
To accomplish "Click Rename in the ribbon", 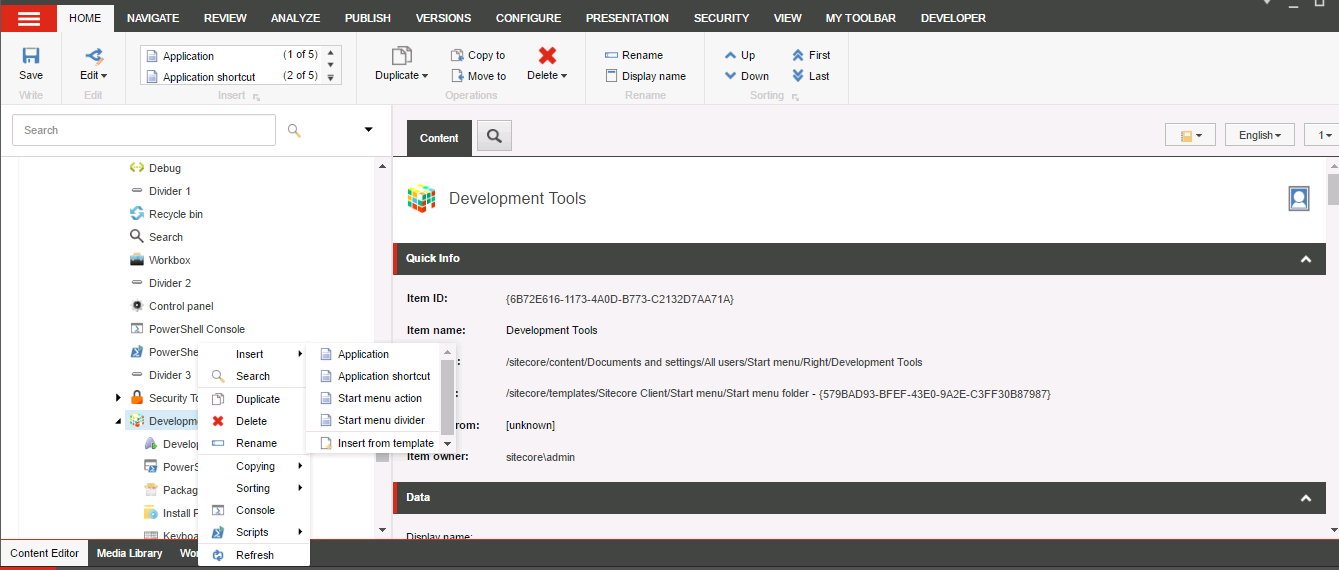I will (x=634, y=55).
